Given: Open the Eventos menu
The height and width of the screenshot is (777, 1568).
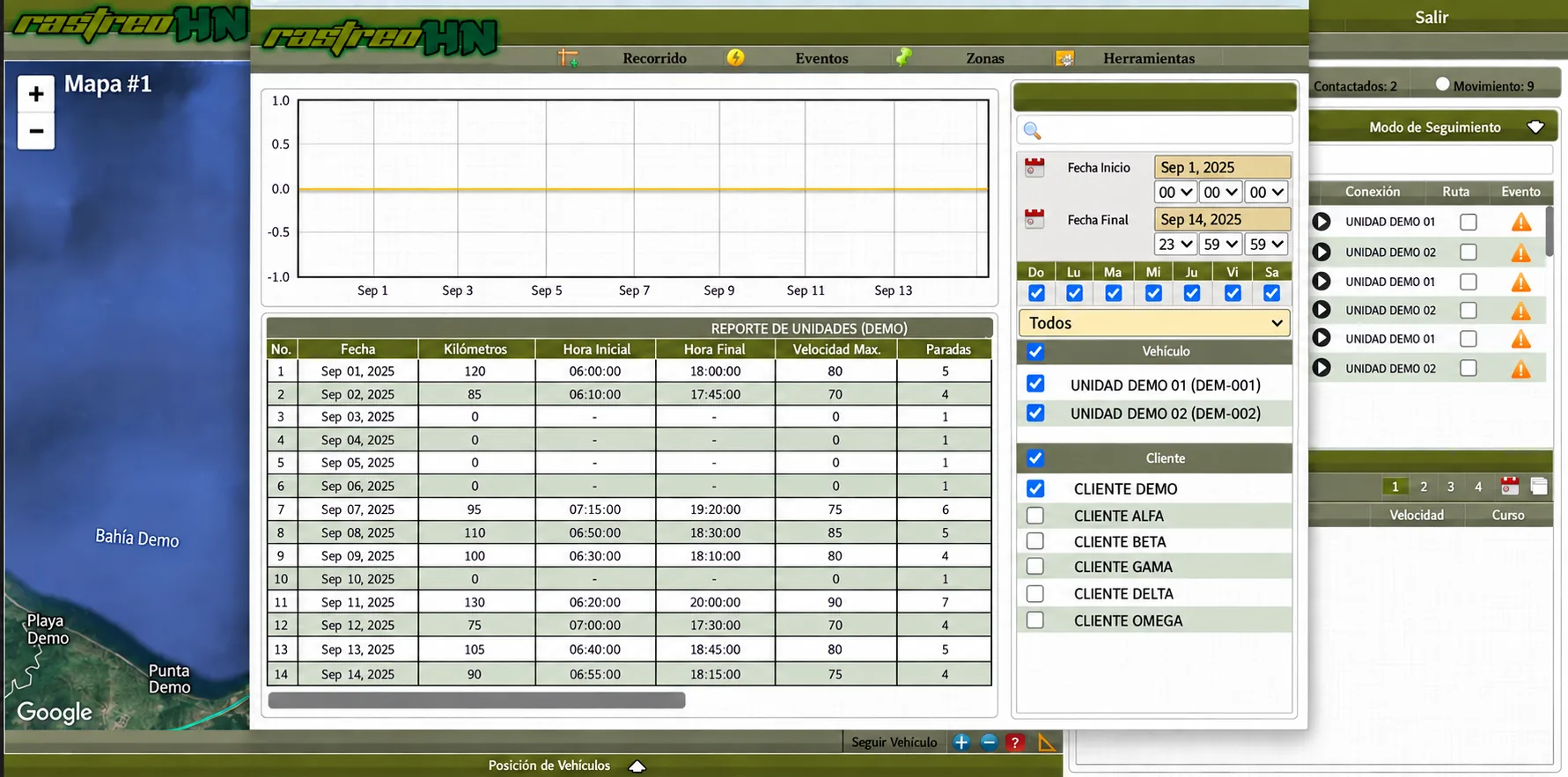Looking at the screenshot, I should [821, 58].
